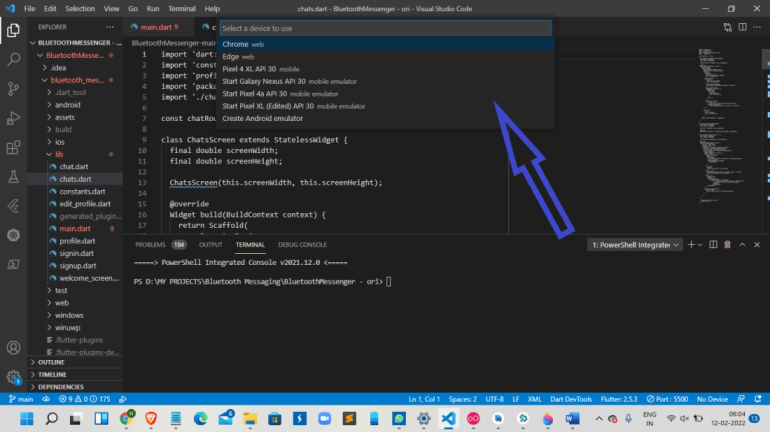
Task: Open Word from the taskbar
Action: 572,419
